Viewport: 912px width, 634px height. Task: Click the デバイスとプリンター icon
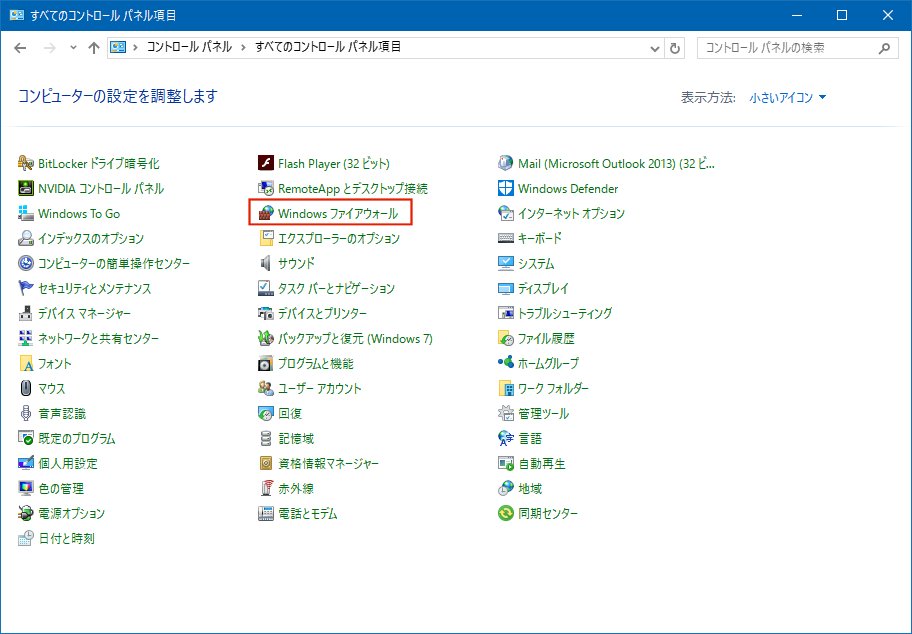[x=266, y=314]
